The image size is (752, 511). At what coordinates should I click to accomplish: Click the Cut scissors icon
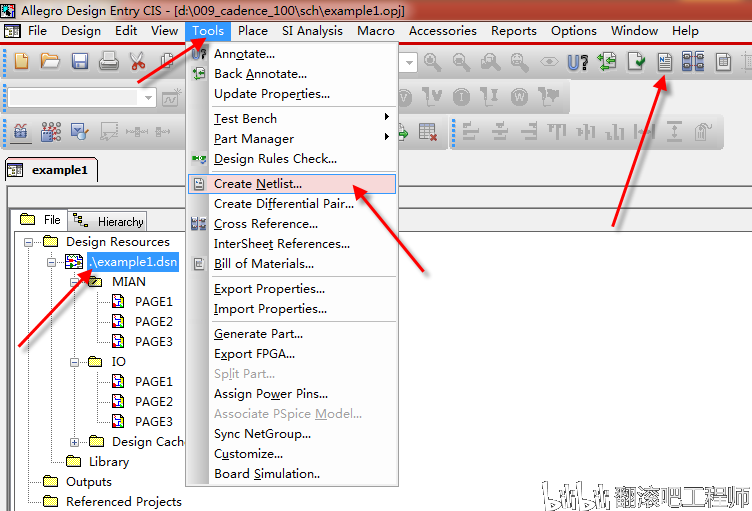point(138,61)
